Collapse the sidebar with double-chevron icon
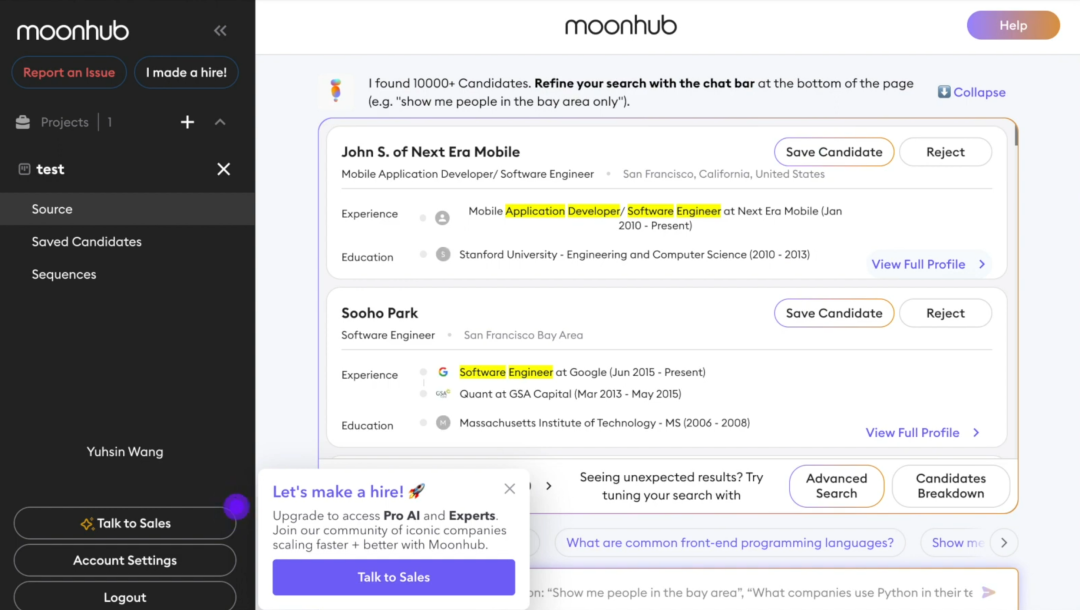1080x610 pixels. [x=220, y=30]
